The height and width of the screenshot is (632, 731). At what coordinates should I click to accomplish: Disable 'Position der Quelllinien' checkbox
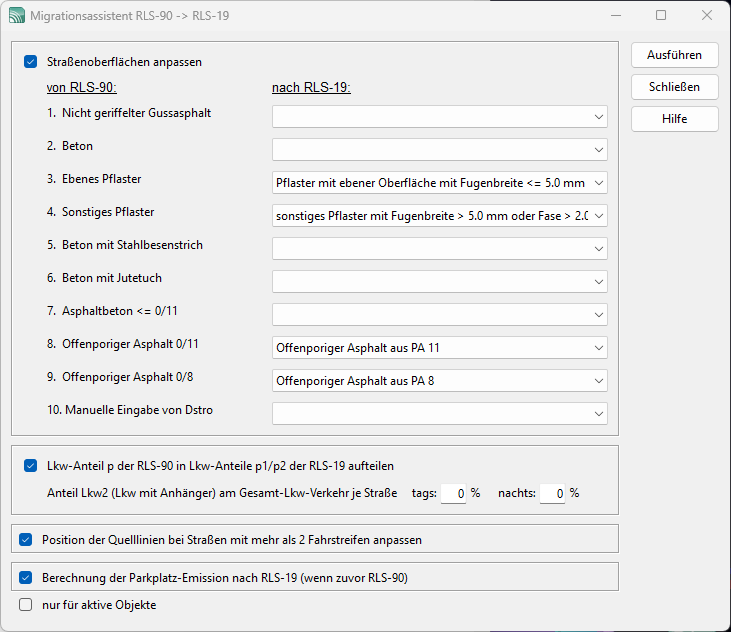click(x=26, y=540)
